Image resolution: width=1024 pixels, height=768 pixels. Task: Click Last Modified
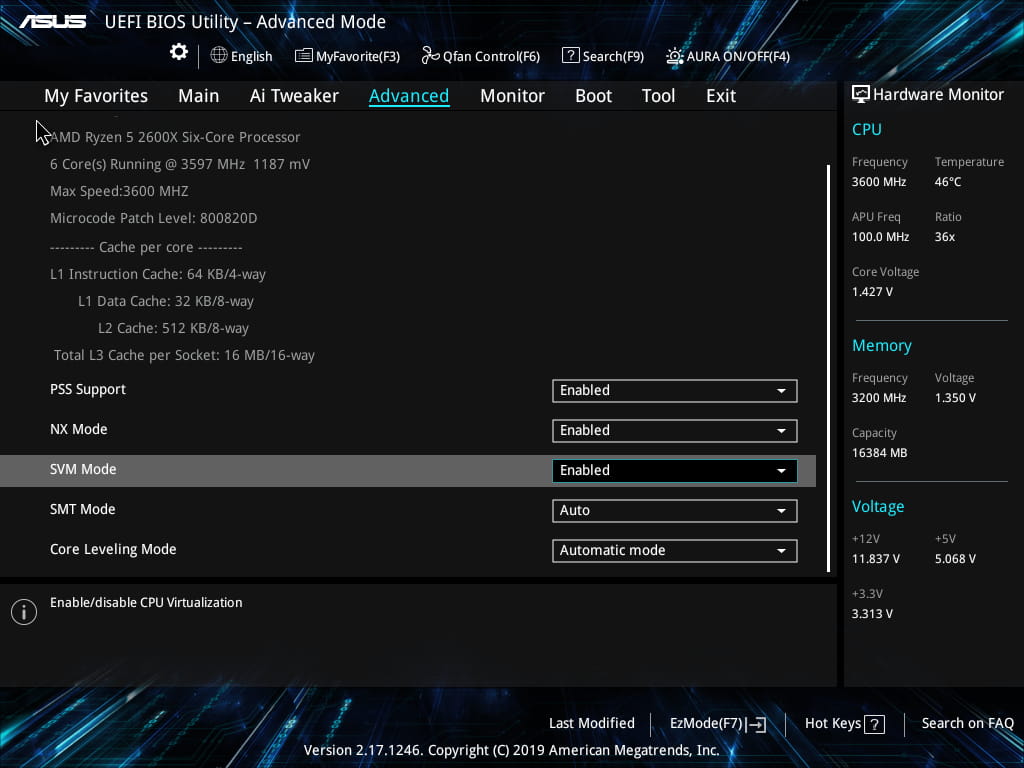(592, 724)
